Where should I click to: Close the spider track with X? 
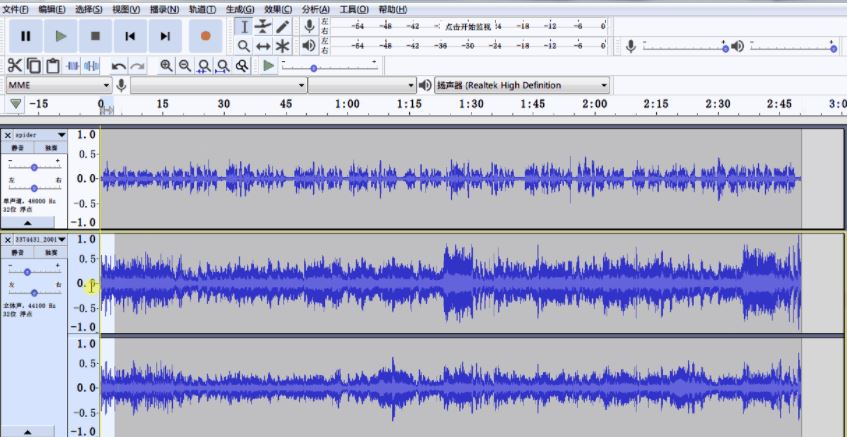point(8,135)
